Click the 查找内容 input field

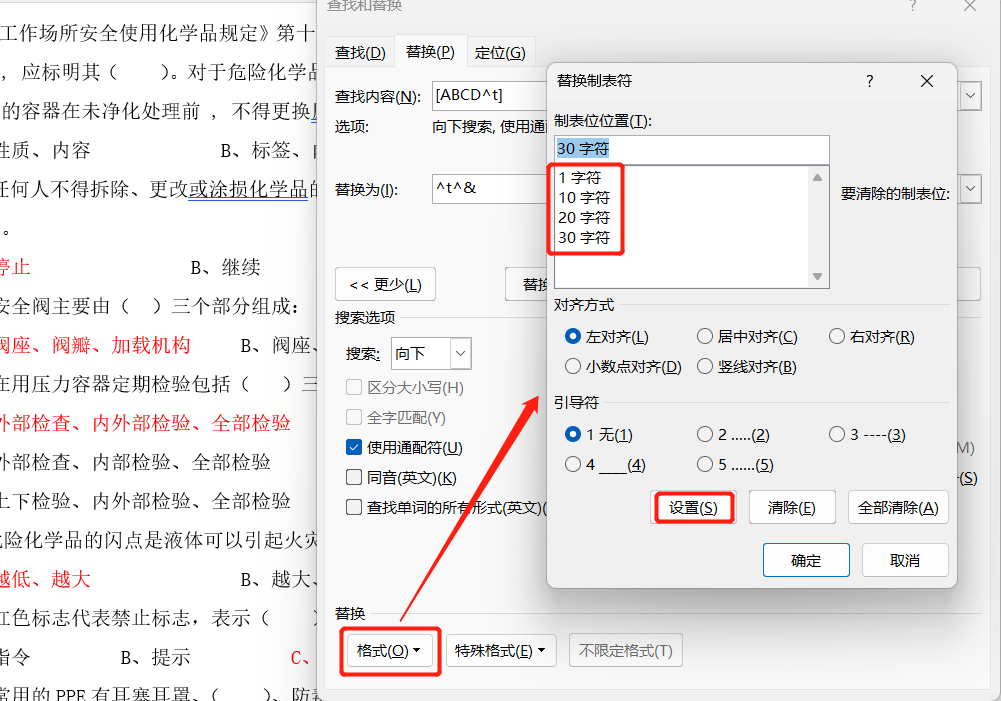pos(489,96)
